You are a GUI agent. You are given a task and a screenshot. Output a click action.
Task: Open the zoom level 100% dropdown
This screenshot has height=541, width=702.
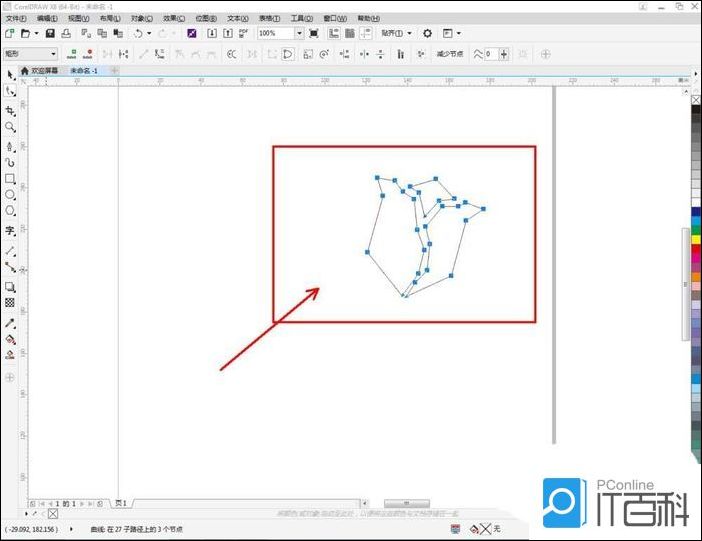[299, 33]
